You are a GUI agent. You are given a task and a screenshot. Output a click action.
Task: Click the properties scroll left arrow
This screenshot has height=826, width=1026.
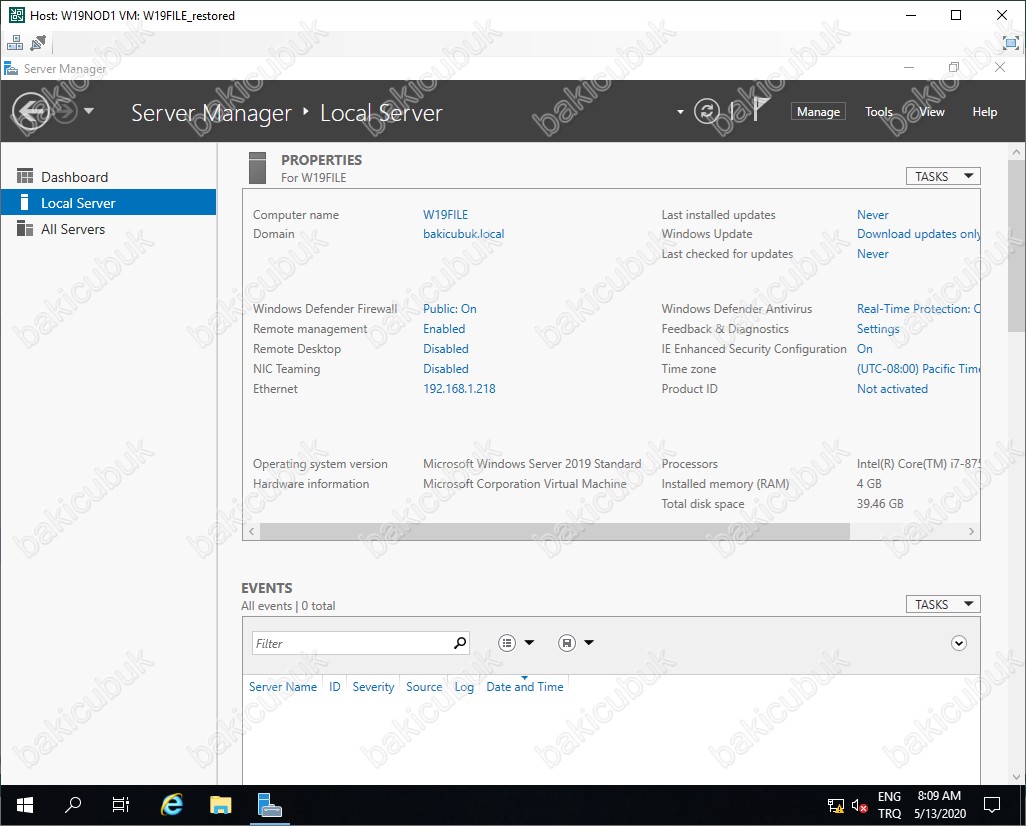tap(252, 531)
